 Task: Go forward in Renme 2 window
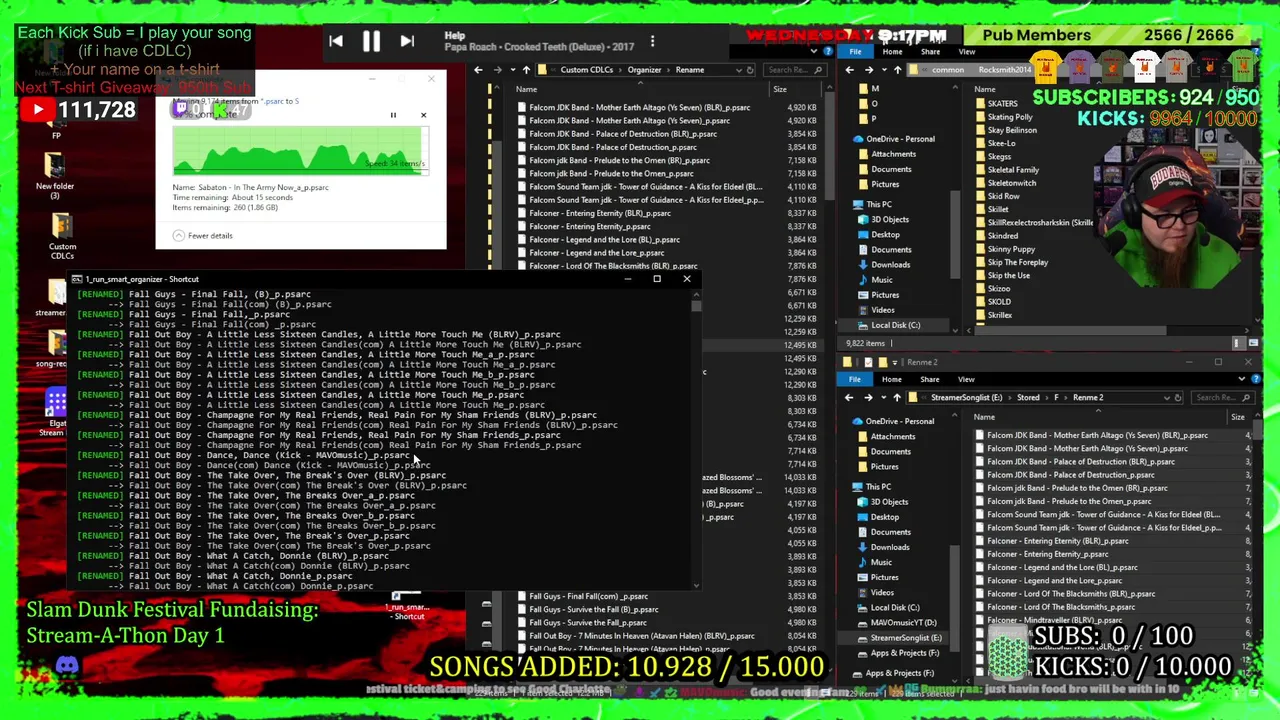[868, 398]
